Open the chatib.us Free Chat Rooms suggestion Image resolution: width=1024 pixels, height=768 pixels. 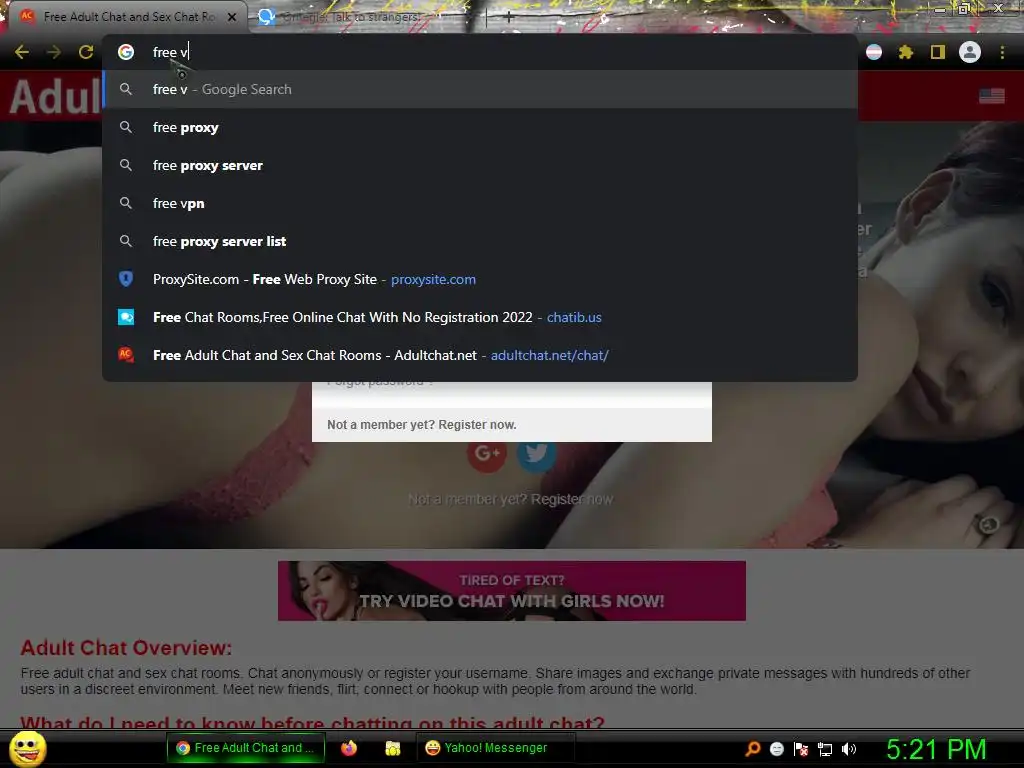click(x=480, y=317)
